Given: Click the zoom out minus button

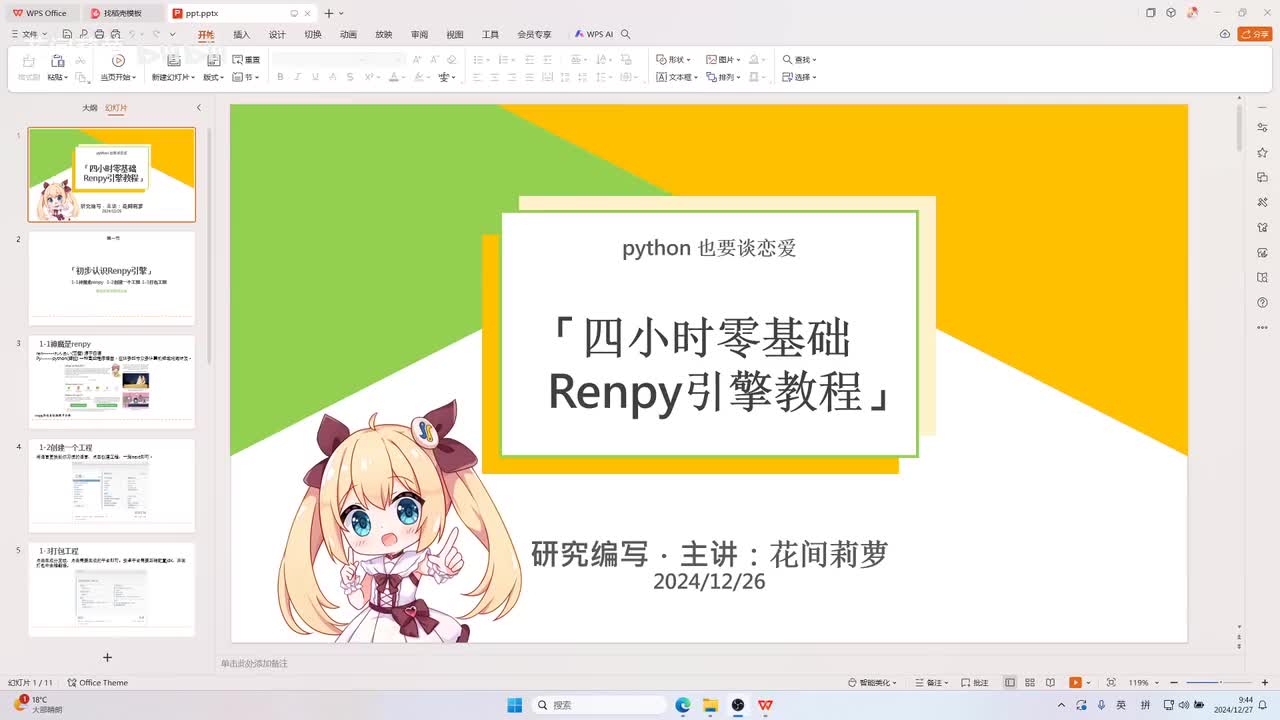Looking at the screenshot, I should coord(1172,683).
